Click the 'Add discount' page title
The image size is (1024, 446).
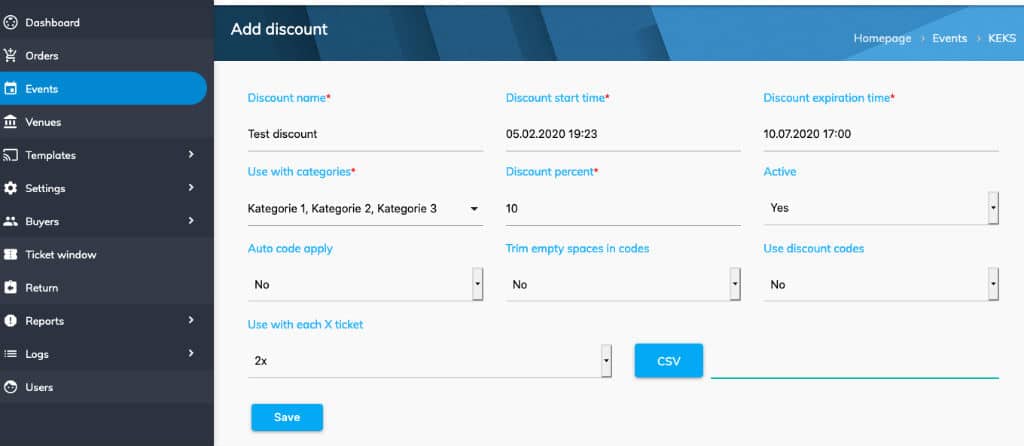click(x=279, y=29)
